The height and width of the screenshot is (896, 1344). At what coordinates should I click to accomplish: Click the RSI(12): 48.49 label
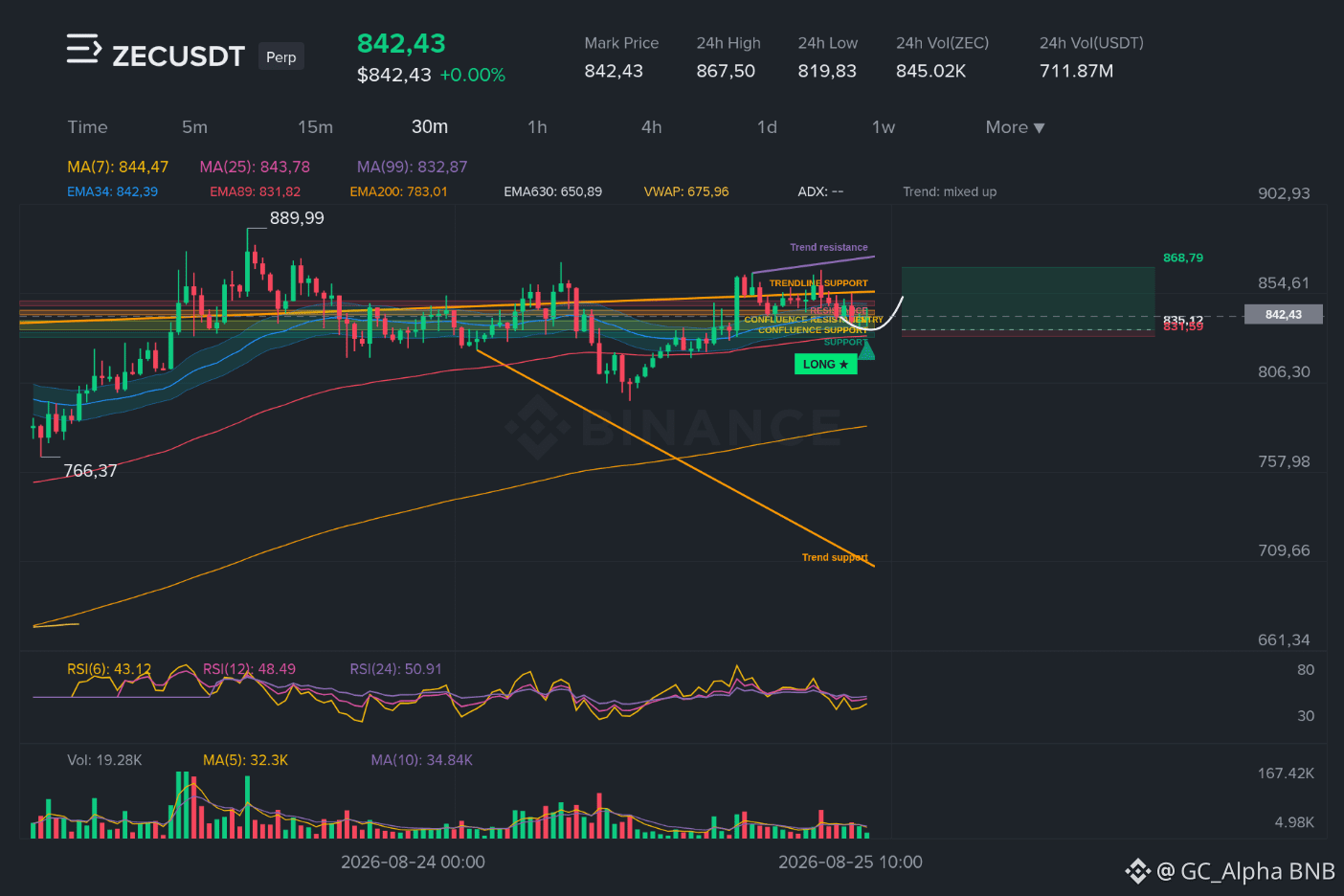(249, 669)
